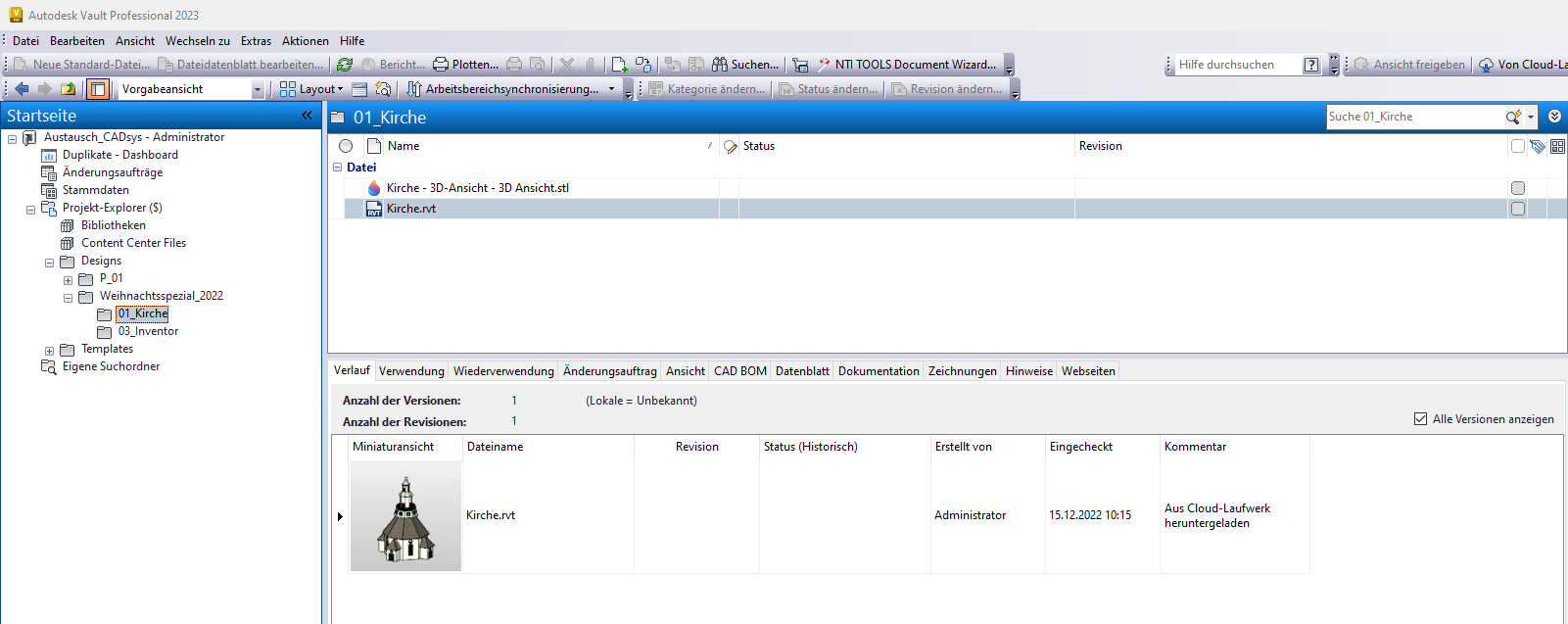Screen dimensions: 1568x624
Task: Click the Plotten printer button
Action: pyautogui.click(x=466, y=65)
